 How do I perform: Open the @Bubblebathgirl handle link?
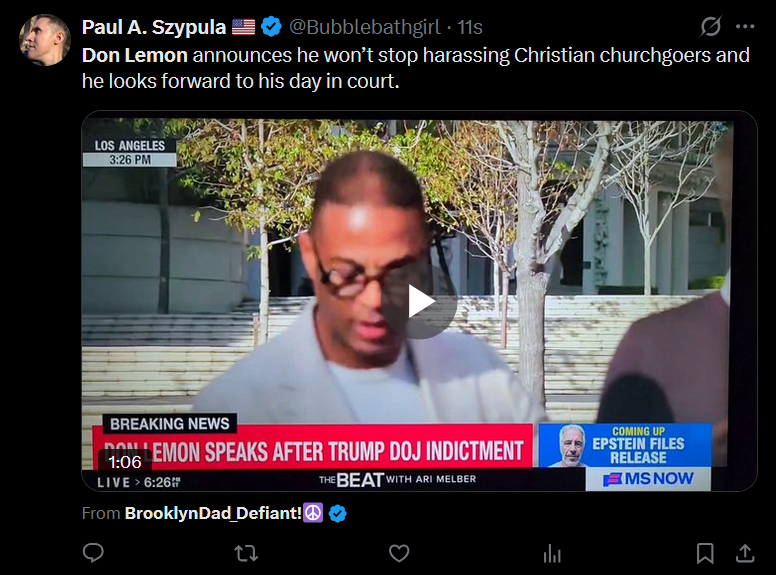364,27
